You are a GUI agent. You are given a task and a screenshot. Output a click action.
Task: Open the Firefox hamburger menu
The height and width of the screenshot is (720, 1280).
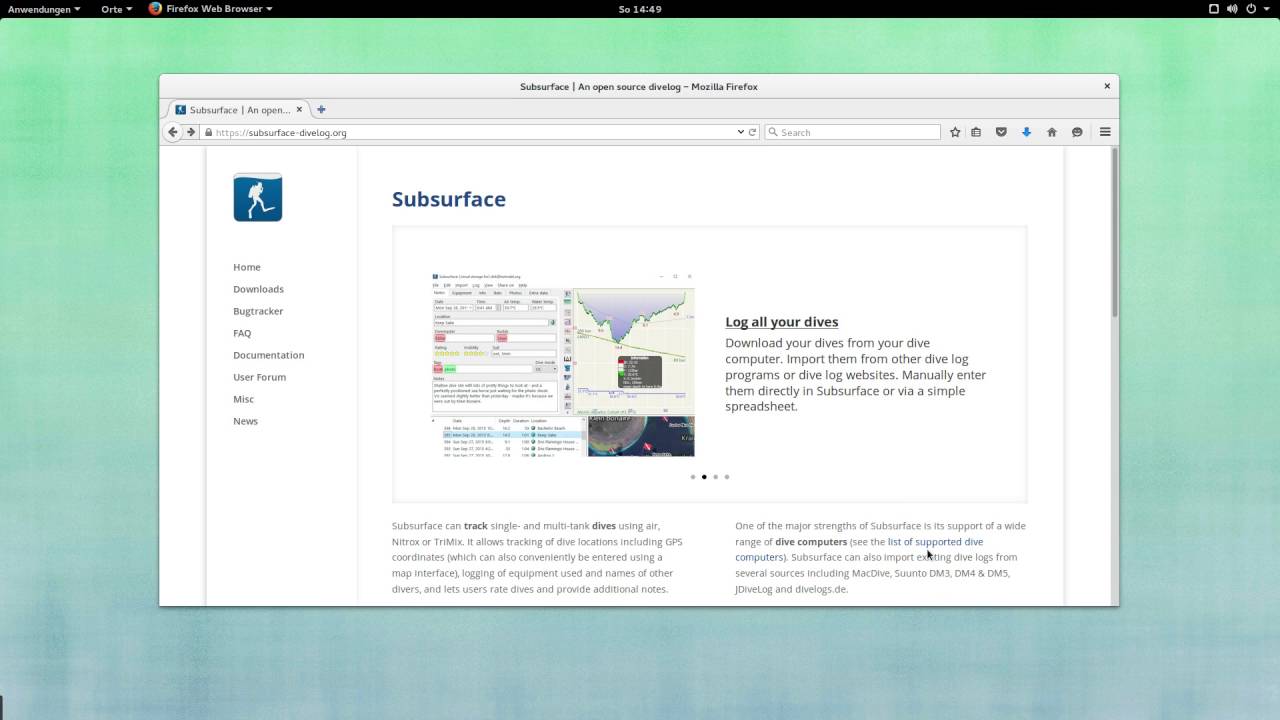[x=1105, y=132]
